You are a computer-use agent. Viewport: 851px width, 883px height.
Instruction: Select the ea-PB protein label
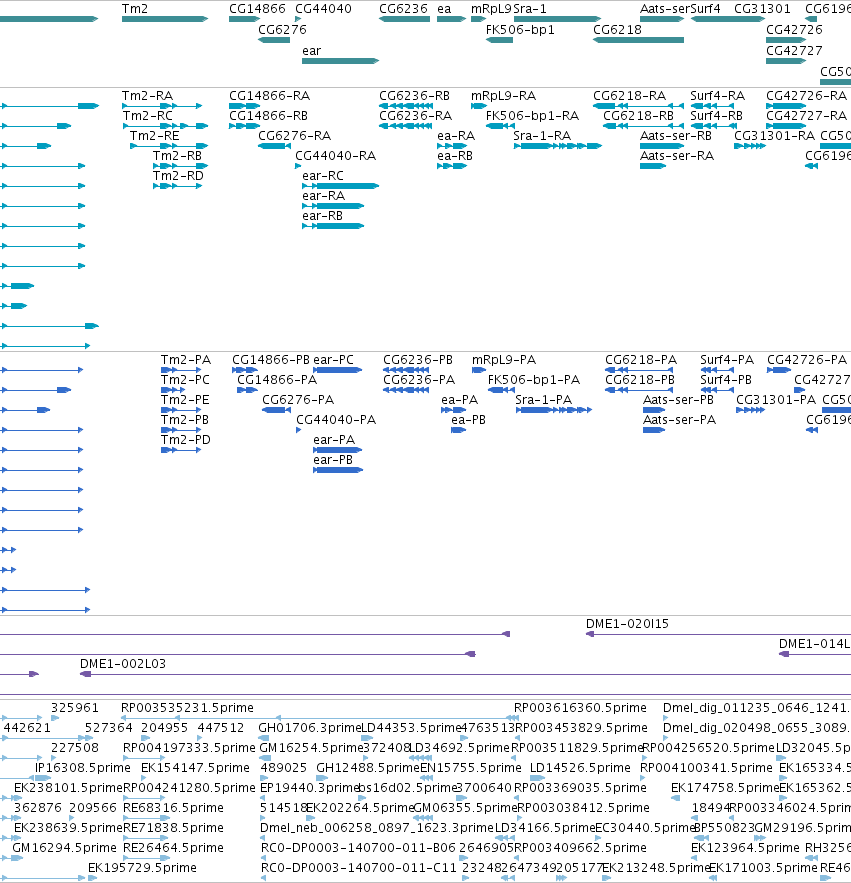point(469,420)
